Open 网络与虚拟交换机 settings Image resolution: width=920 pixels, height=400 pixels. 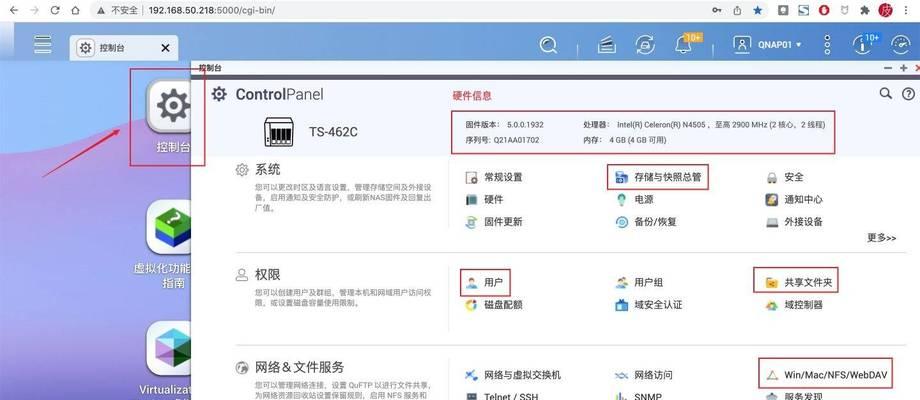pyautogui.click(x=512, y=375)
